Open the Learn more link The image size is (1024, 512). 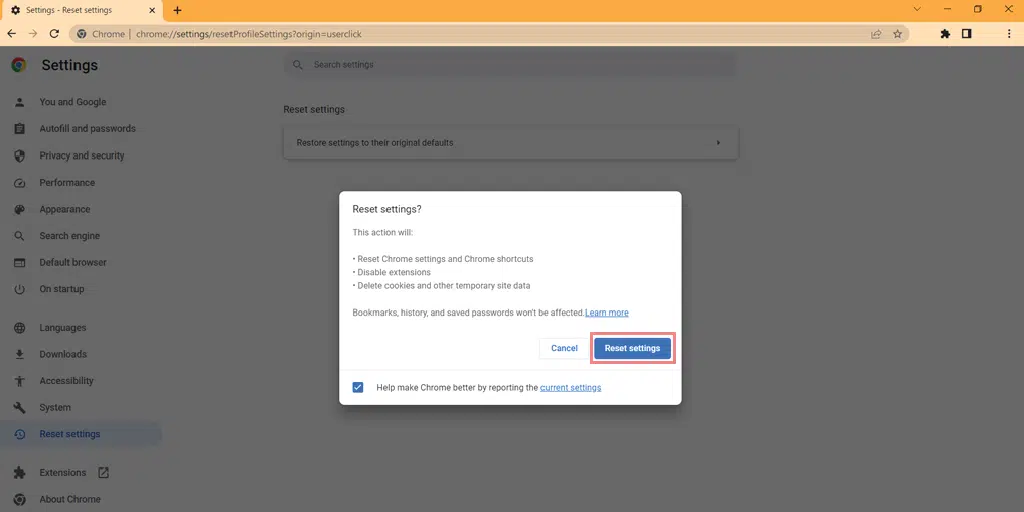coord(607,313)
